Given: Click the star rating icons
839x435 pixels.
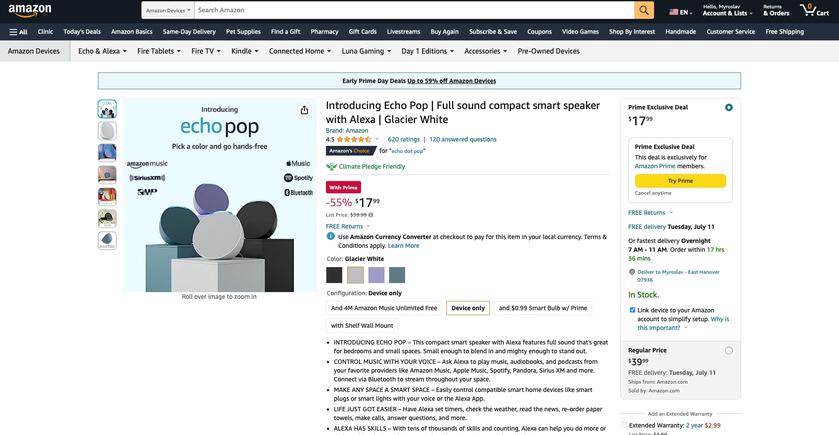Looking at the screenshot, I should [355, 139].
